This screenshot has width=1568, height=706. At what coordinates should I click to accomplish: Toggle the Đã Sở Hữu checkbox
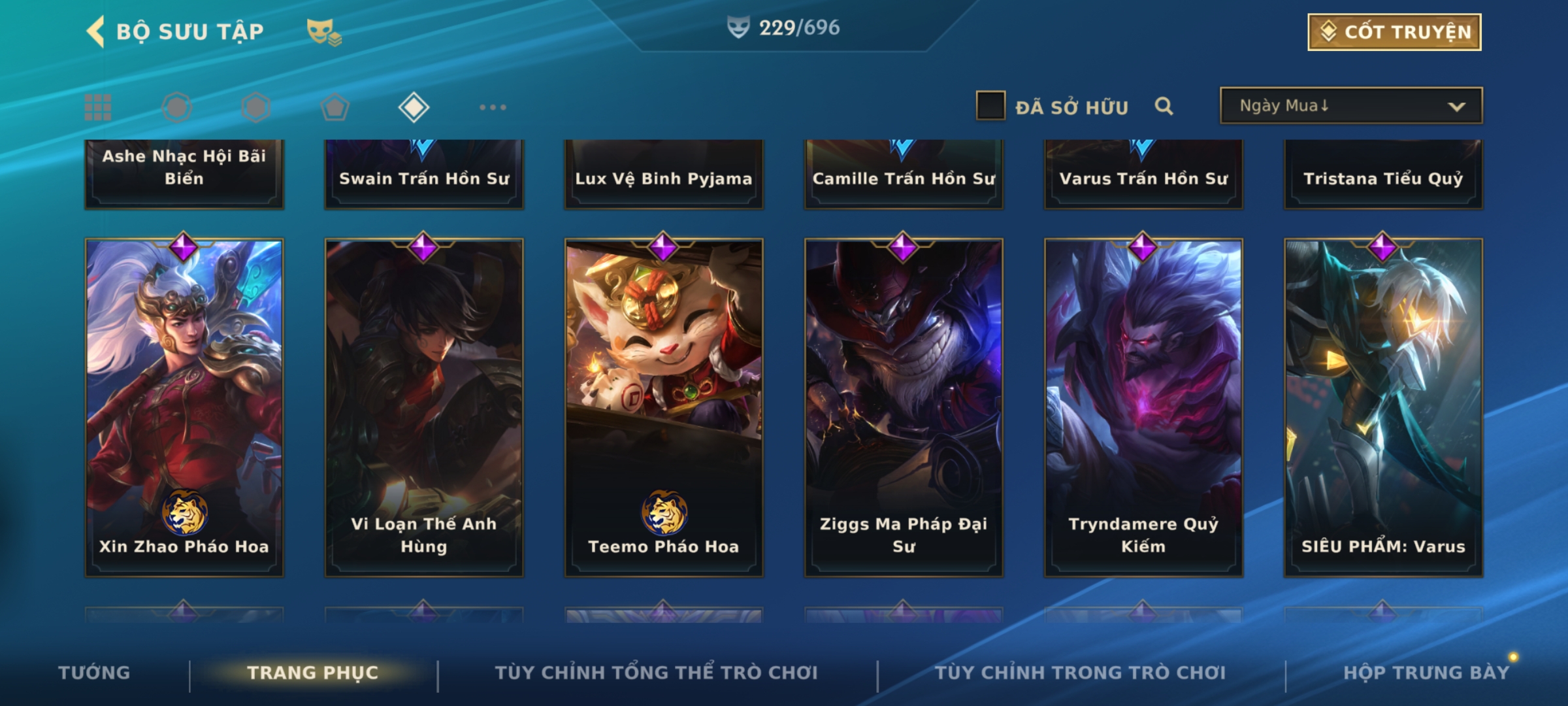coord(990,106)
